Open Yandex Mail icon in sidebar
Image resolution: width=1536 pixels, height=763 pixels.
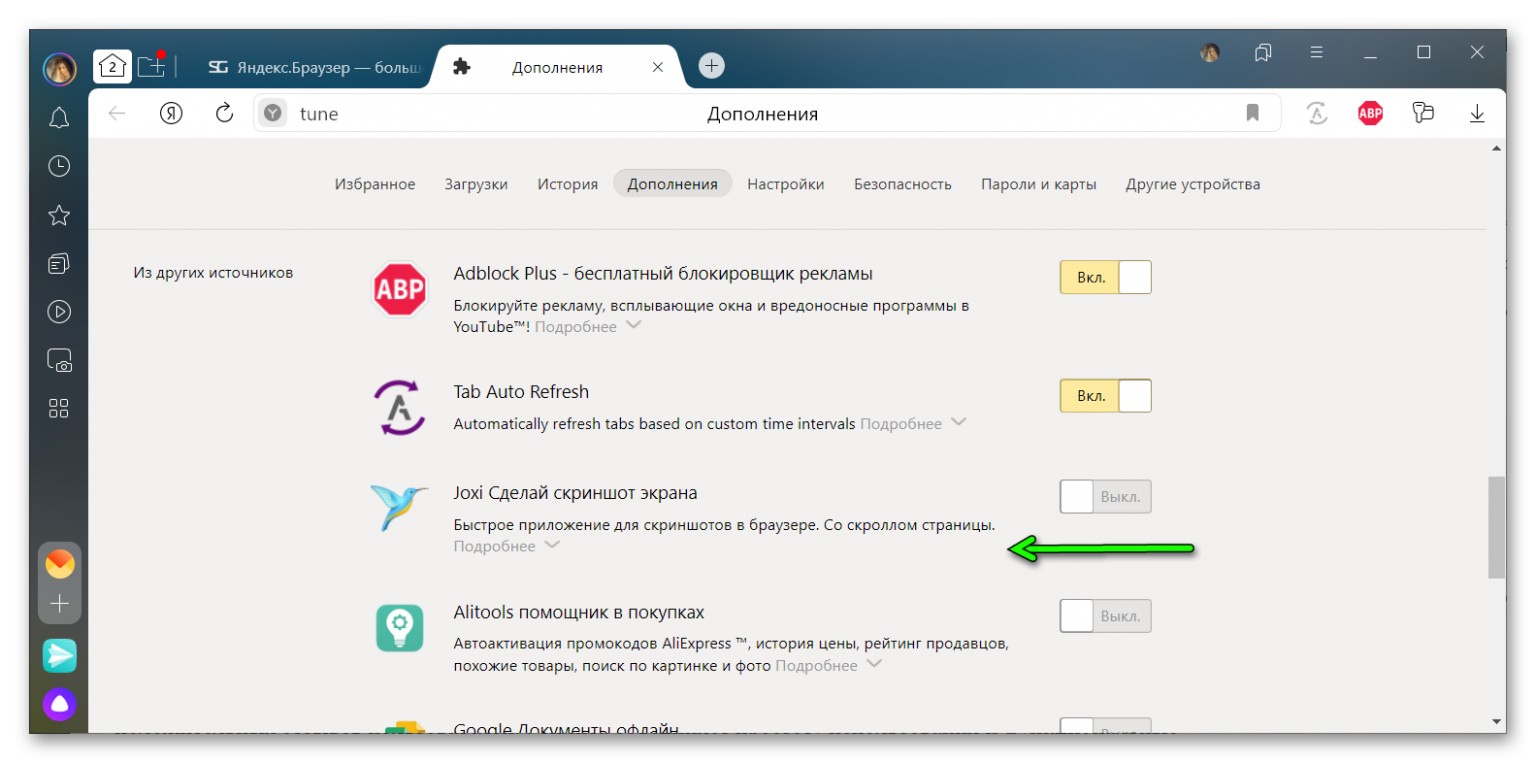60,564
